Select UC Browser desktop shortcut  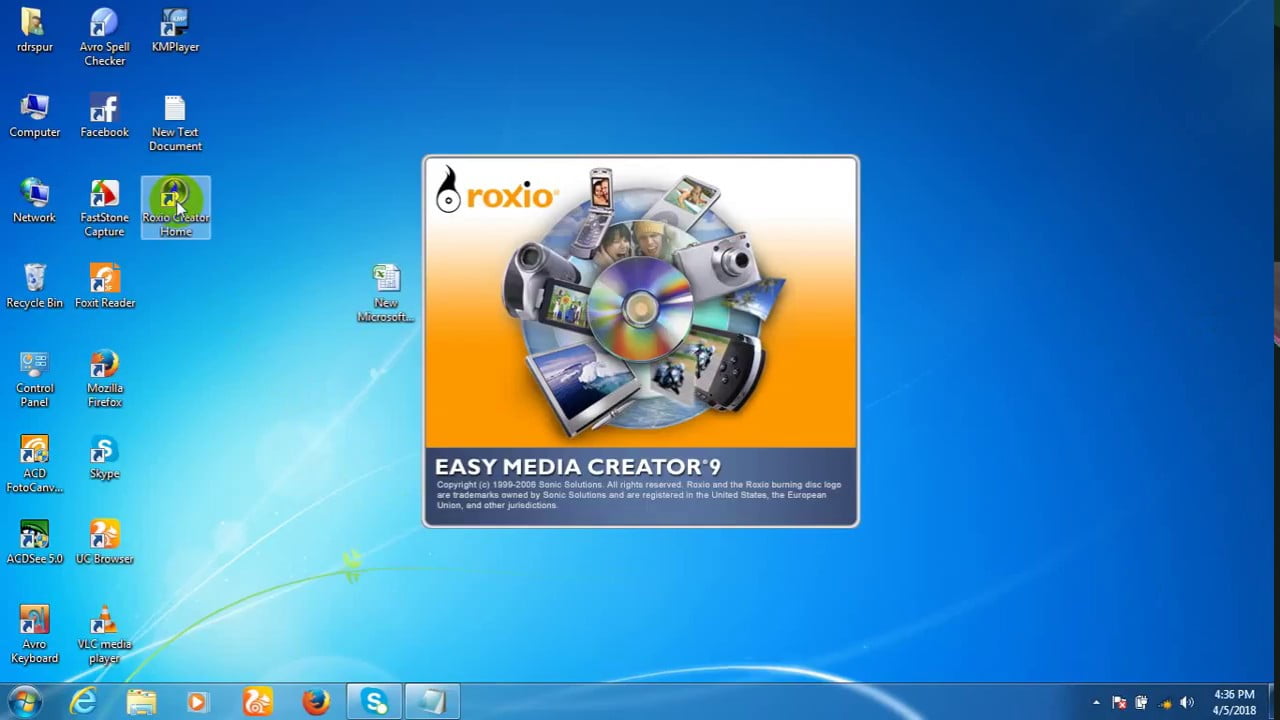[x=104, y=542]
